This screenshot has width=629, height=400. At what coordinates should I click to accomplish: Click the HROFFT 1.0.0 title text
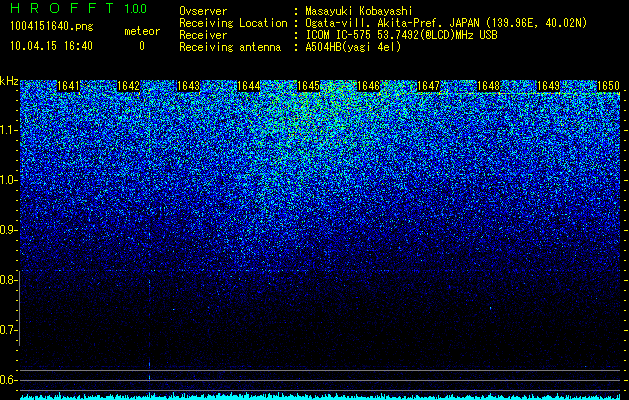(79, 8)
